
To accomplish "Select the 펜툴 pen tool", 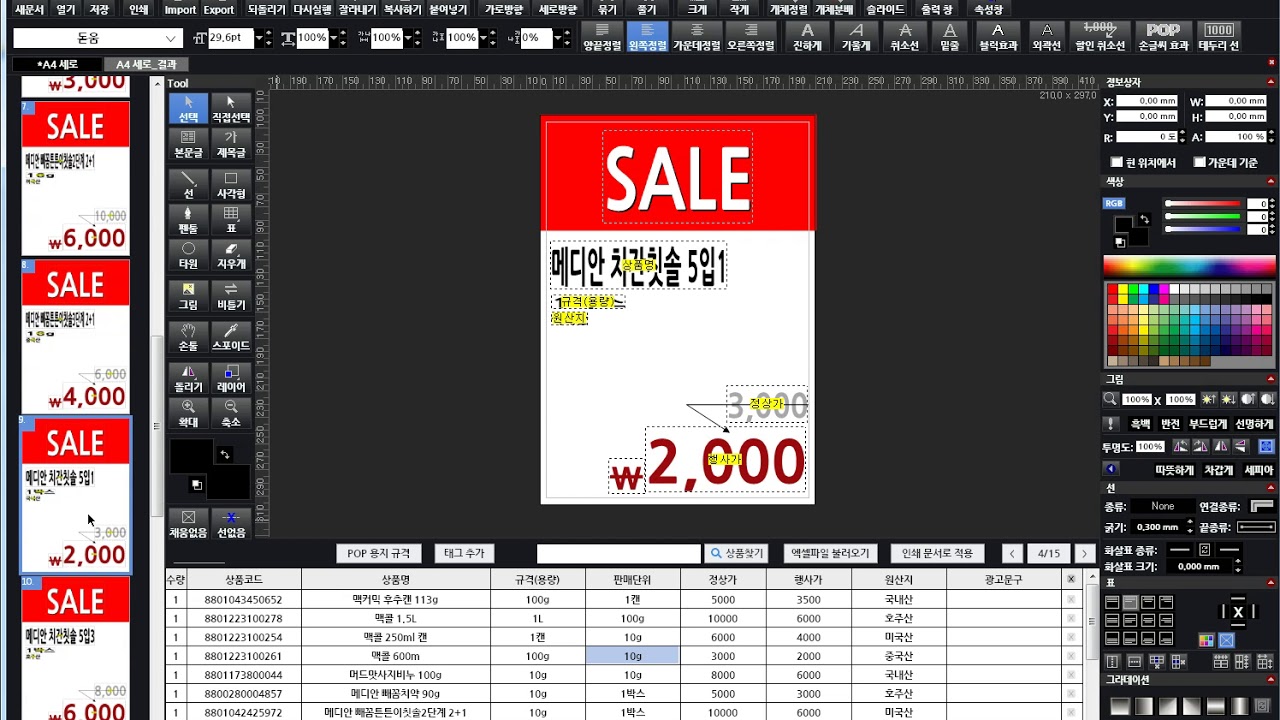I will tap(188, 220).
